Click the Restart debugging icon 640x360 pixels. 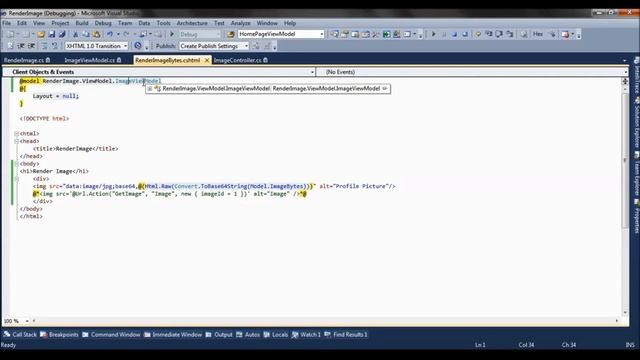click(x=465, y=34)
